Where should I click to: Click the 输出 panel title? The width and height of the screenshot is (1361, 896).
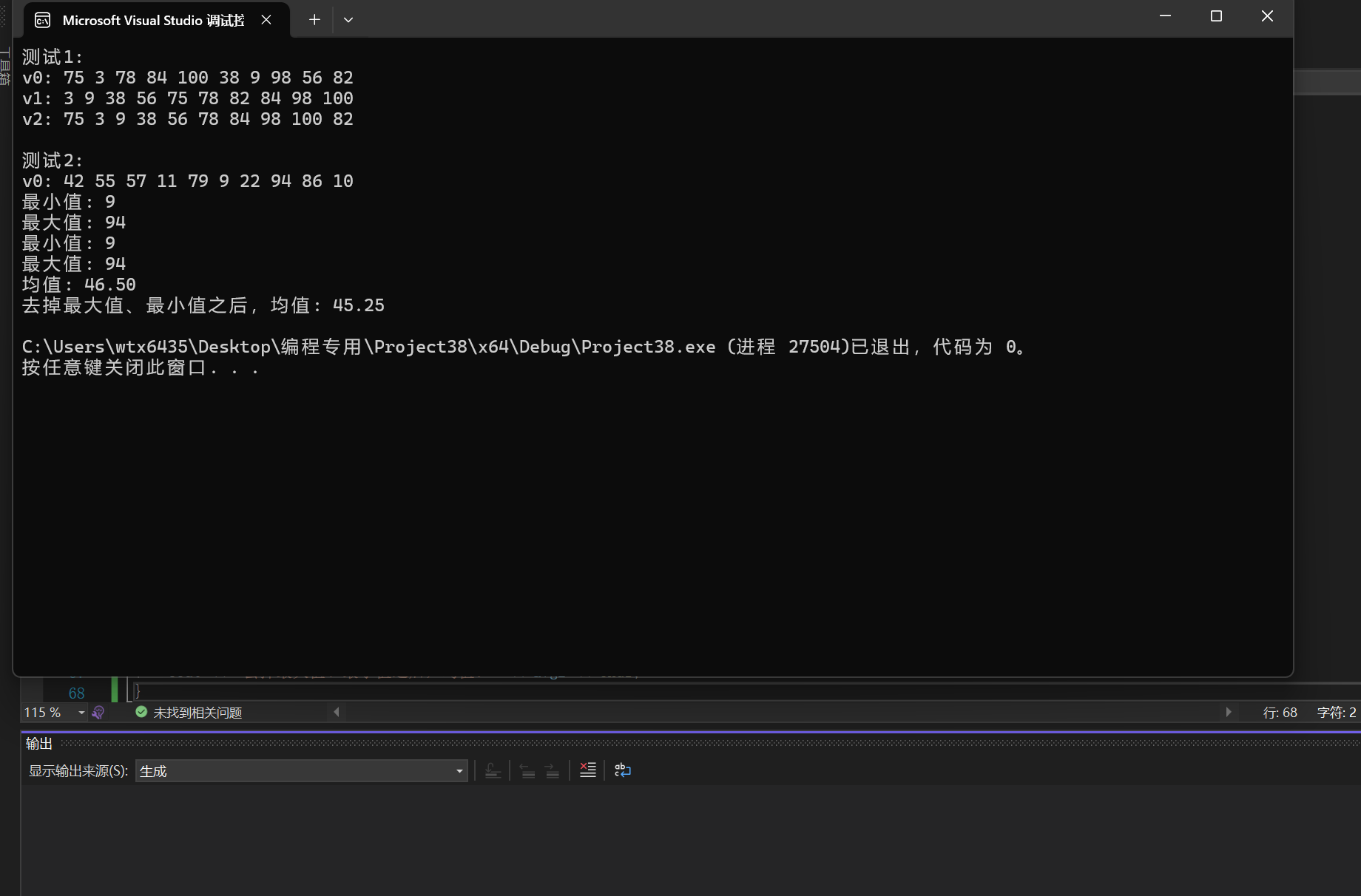[x=39, y=743]
